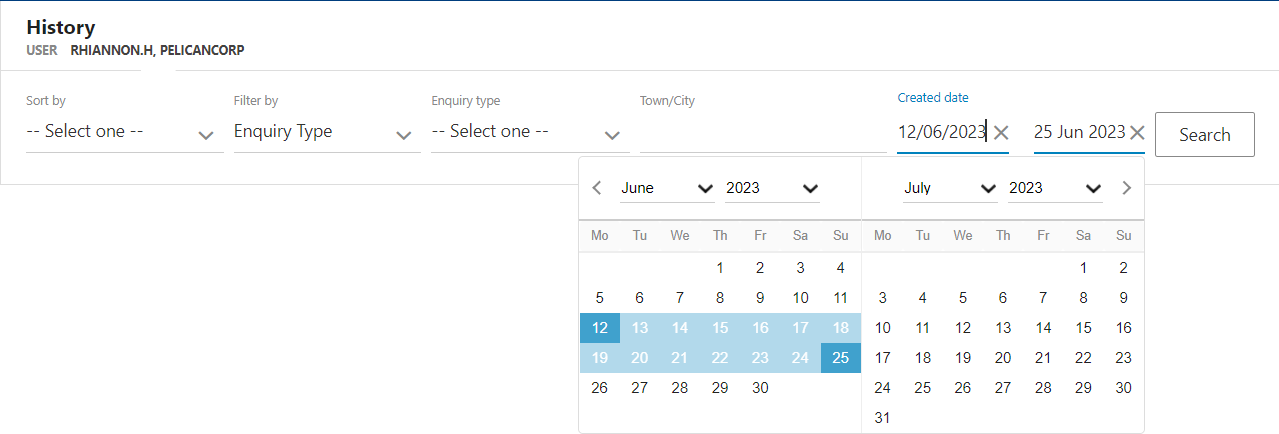Click the Search button

[x=1204, y=135]
